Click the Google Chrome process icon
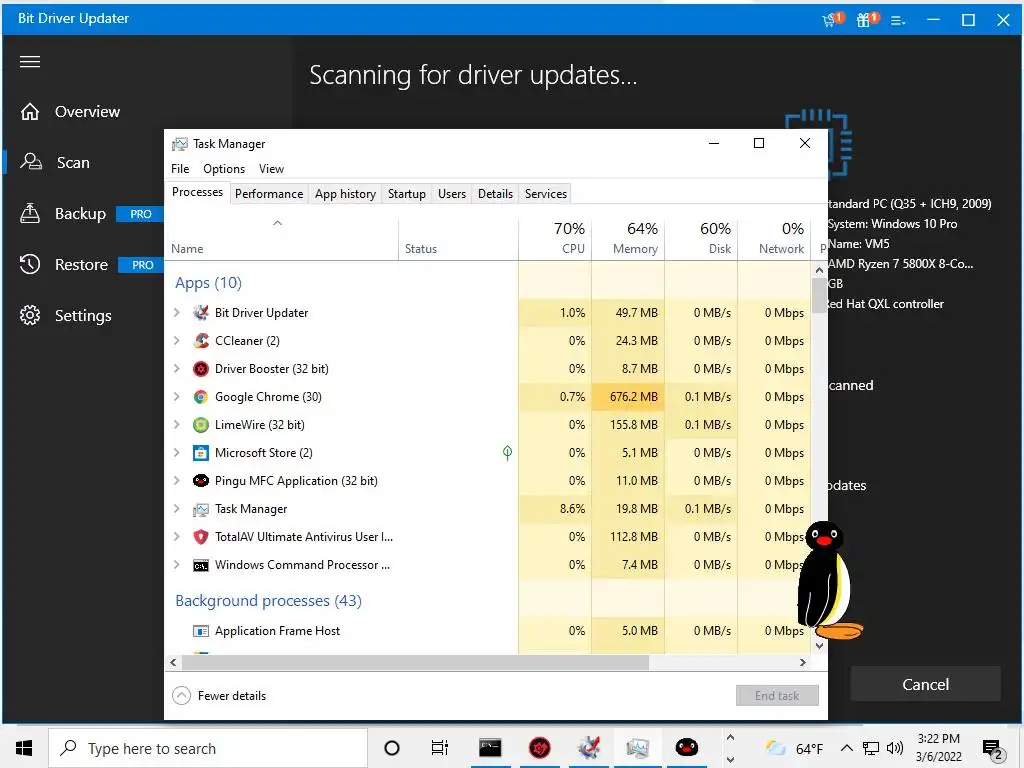The image size is (1024, 768). [x=201, y=397]
